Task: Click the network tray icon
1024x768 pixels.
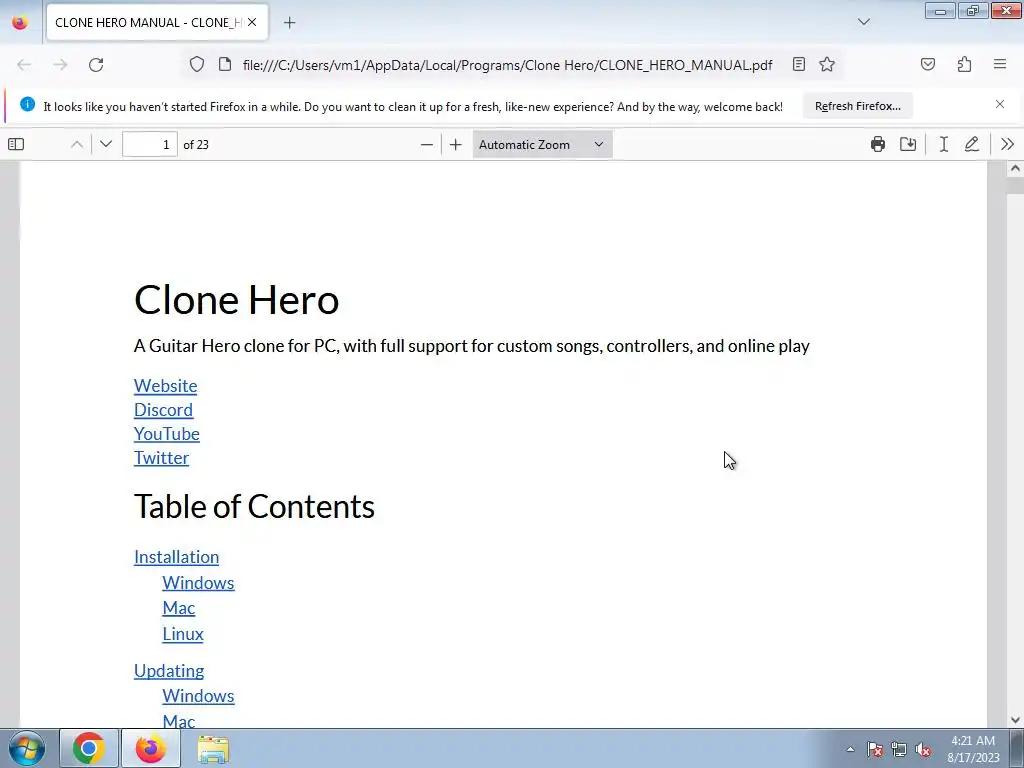Action: tap(899, 749)
